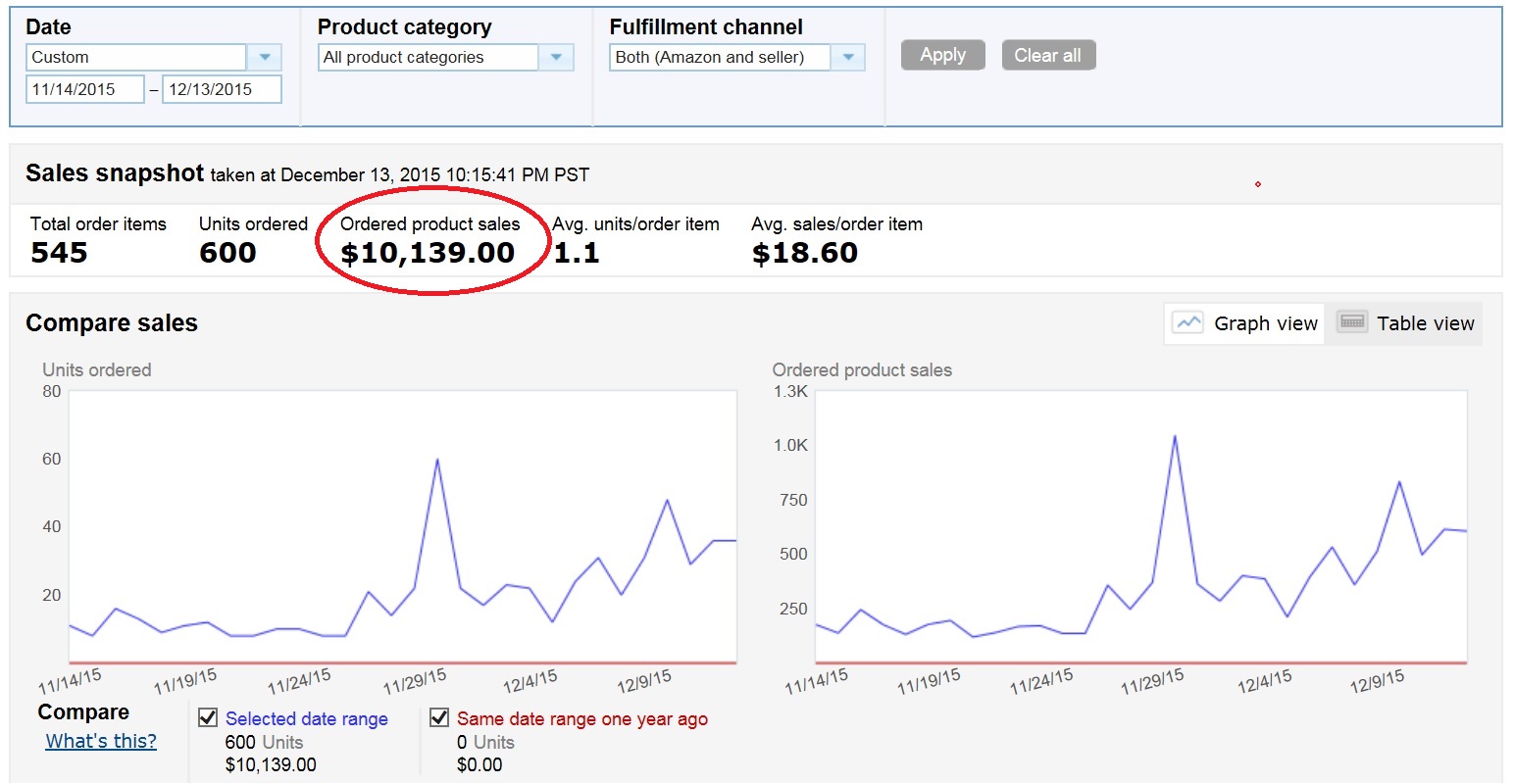Switch to Table view

tap(1404, 323)
